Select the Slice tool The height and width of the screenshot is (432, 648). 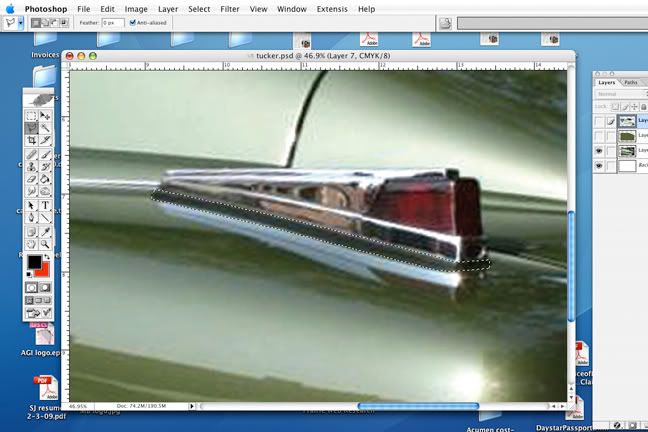point(45,141)
